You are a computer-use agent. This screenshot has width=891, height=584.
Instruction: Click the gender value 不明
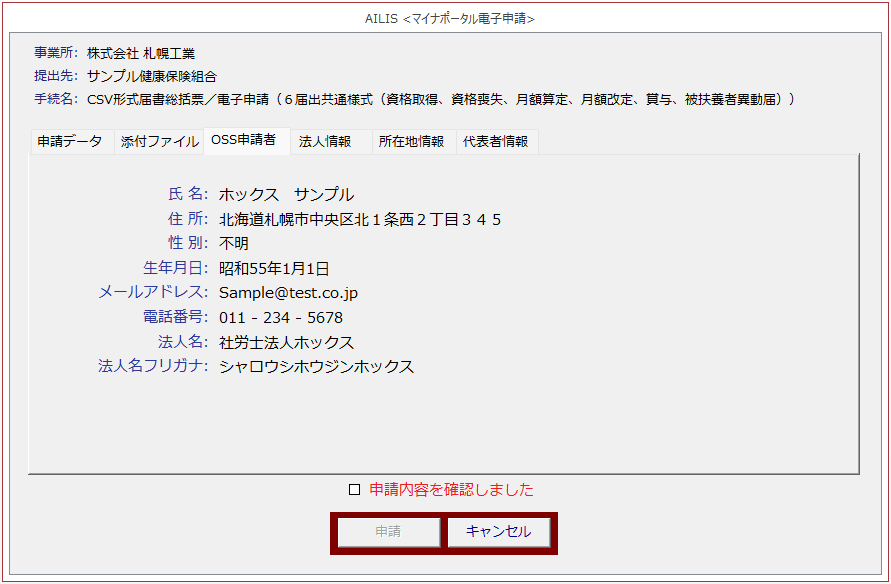[234, 243]
